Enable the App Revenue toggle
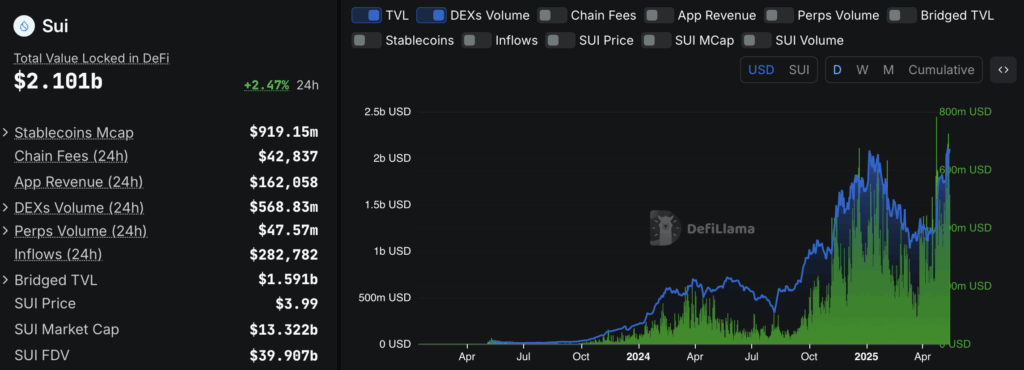 pos(659,15)
